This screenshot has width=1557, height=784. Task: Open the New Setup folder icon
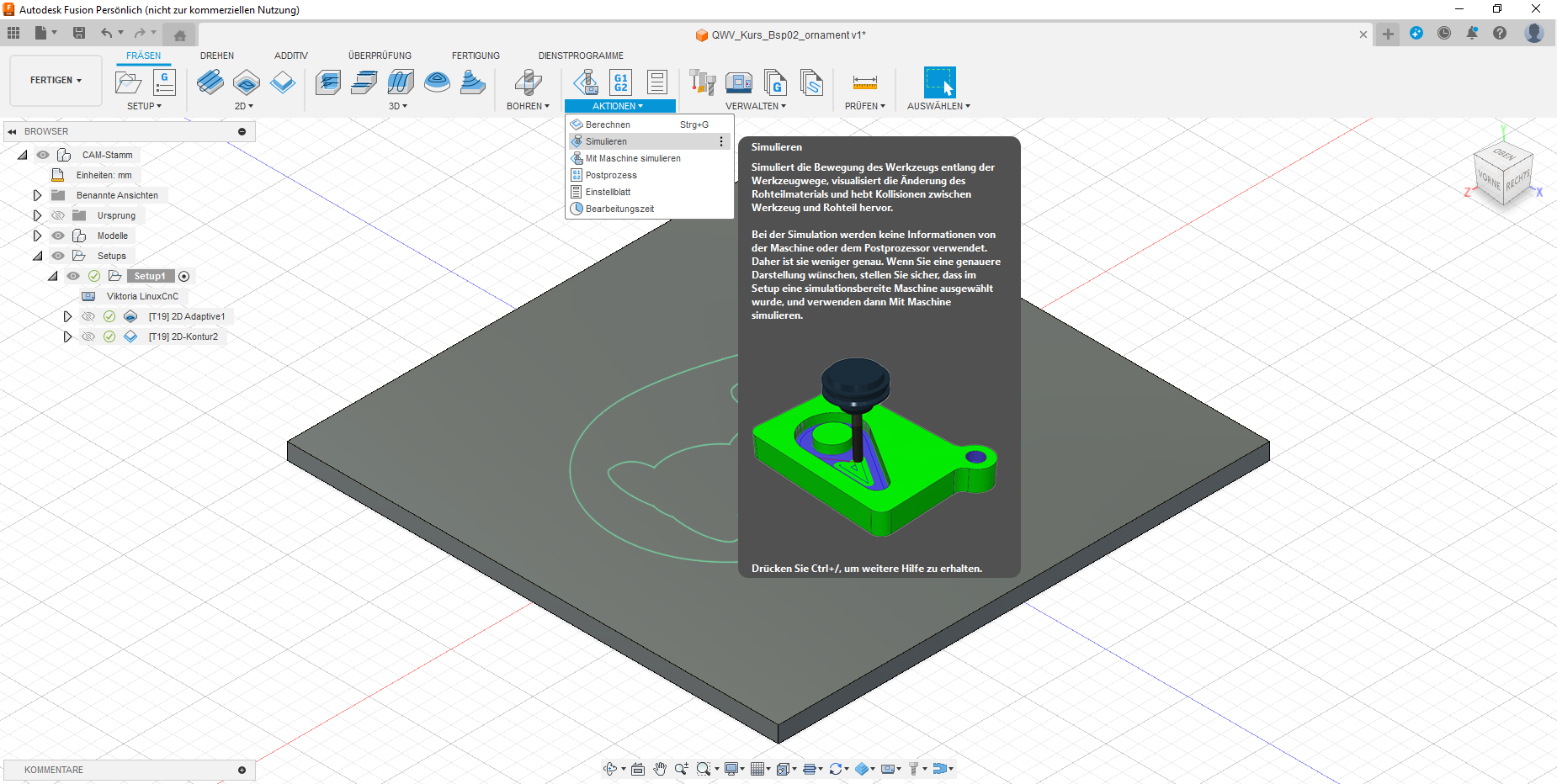[x=128, y=82]
